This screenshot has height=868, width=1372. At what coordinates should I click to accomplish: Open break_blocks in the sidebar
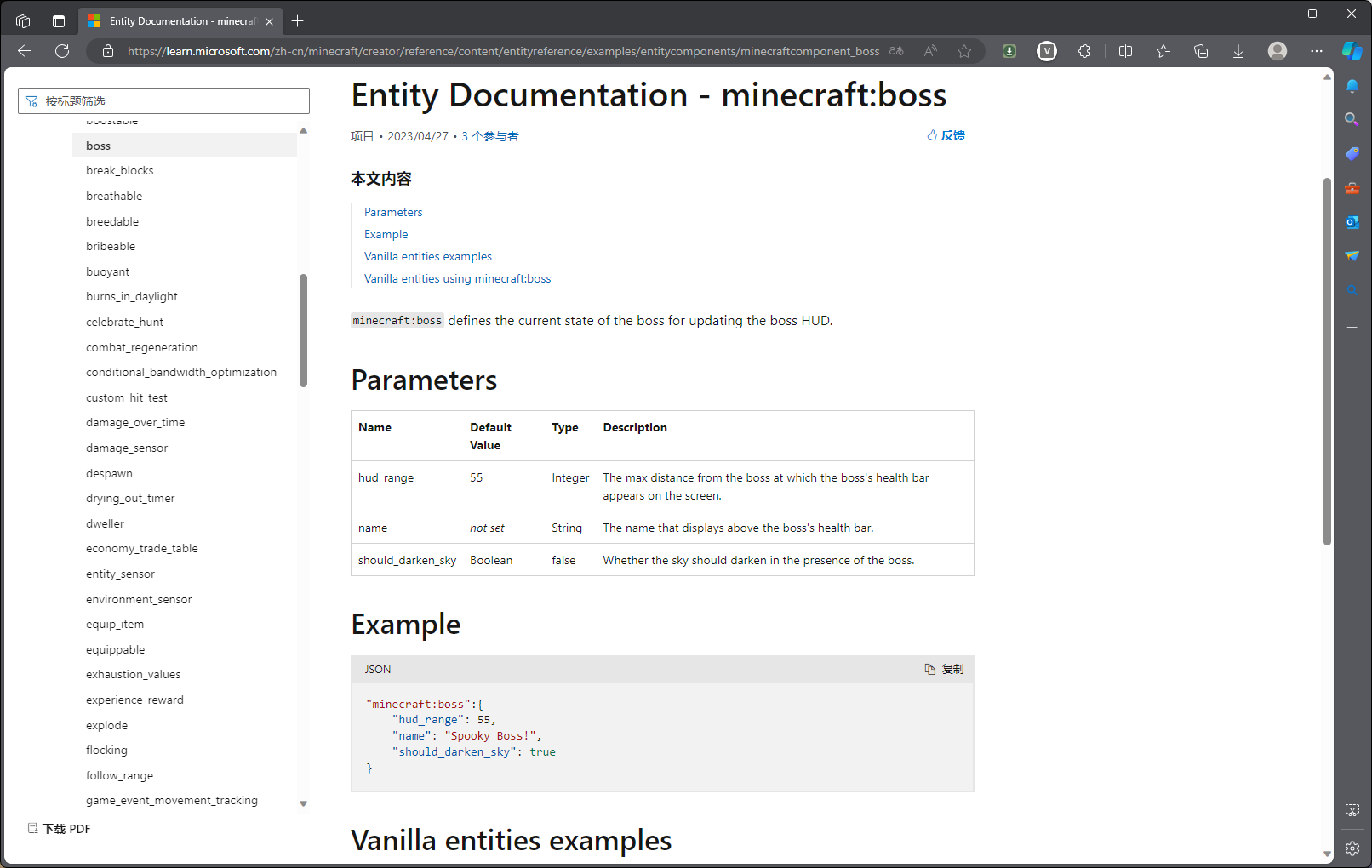pyautogui.click(x=120, y=170)
